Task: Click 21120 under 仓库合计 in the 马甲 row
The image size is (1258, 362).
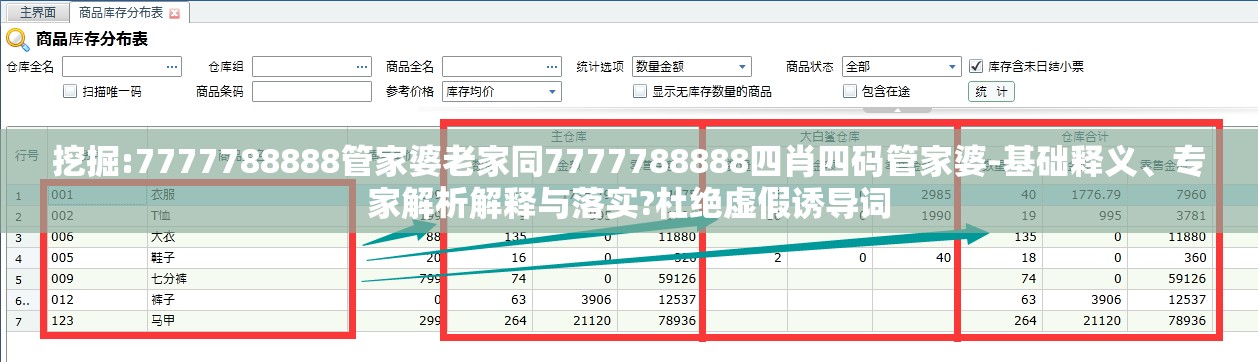Action: pos(1103,320)
